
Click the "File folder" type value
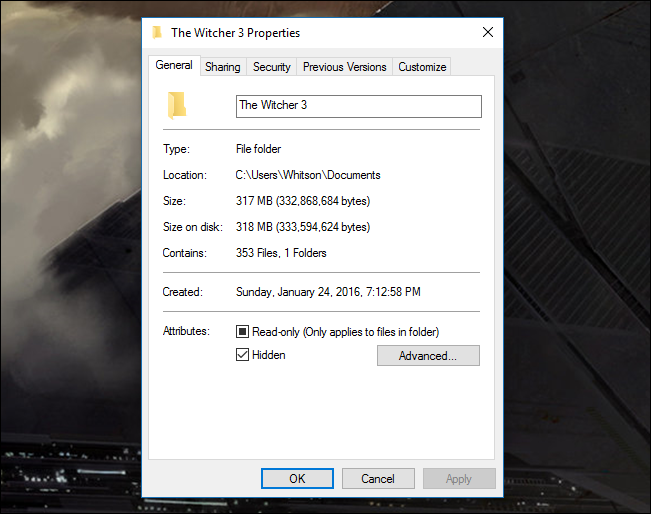pos(258,149)
